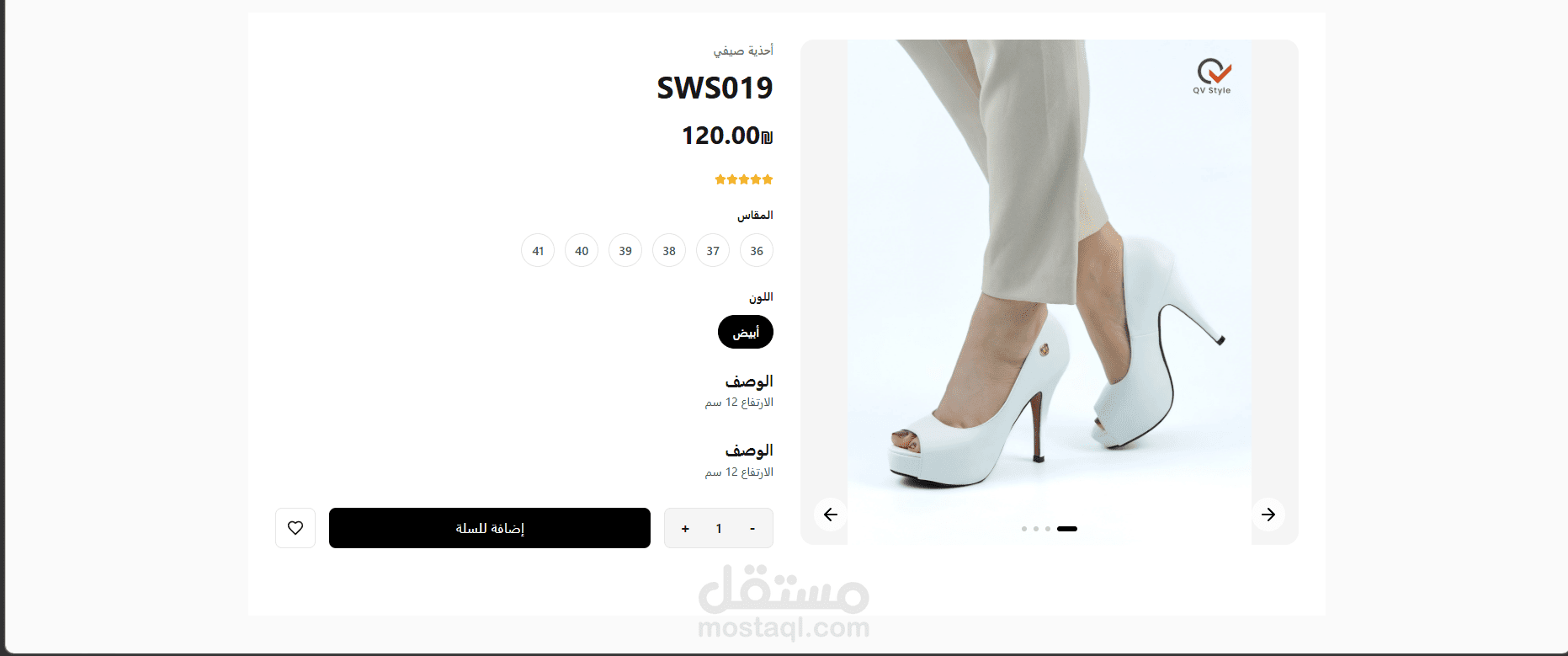The image size is (1568, 656).
Task: Choose size 40 option
Action: point(582,250)
